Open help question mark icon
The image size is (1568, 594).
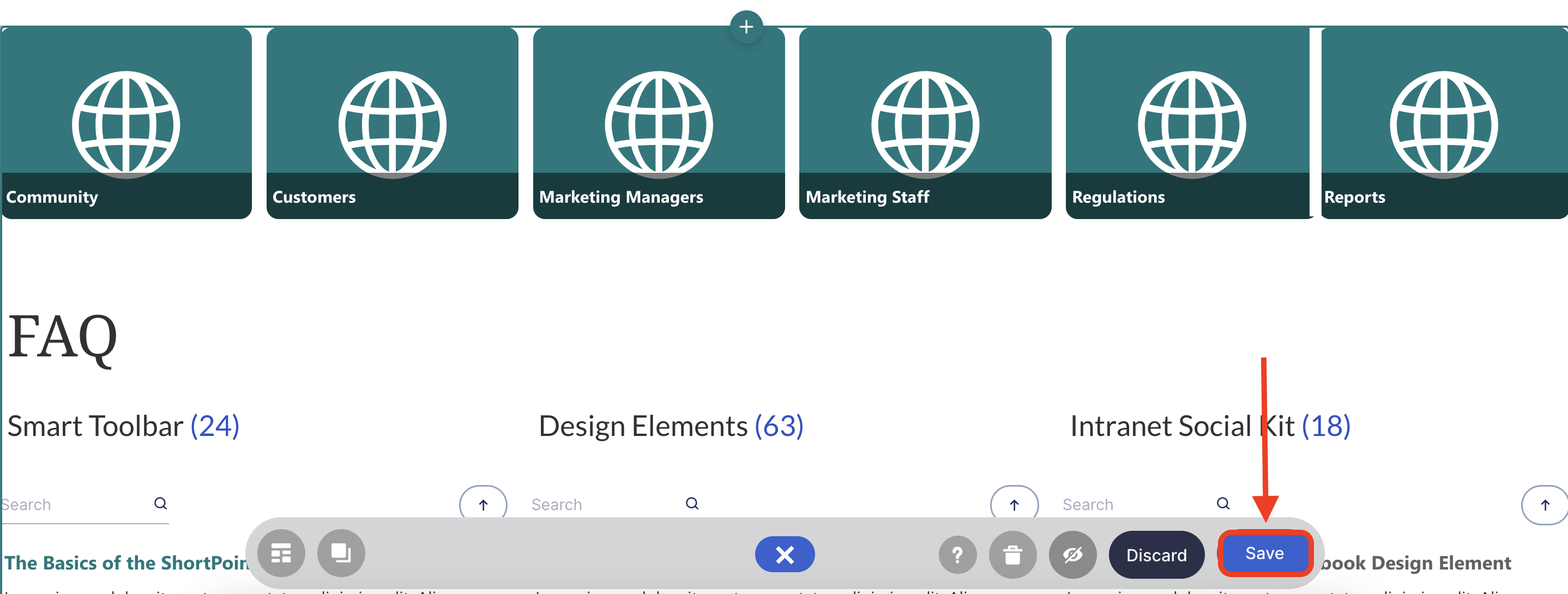coord(957,554)
